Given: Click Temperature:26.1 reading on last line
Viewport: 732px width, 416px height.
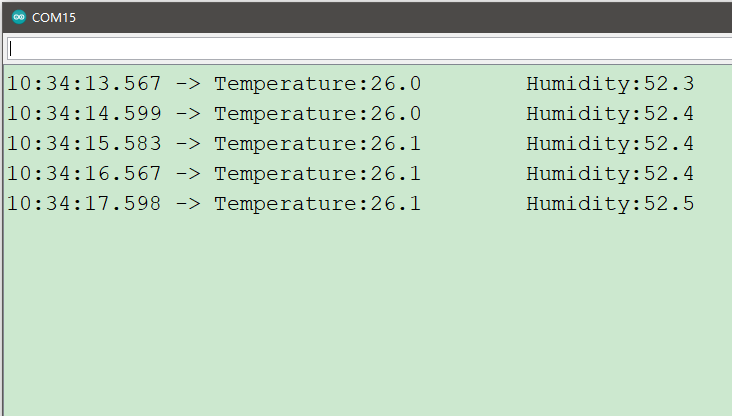Looking at the screenshot, I should (x=317, y=204).
